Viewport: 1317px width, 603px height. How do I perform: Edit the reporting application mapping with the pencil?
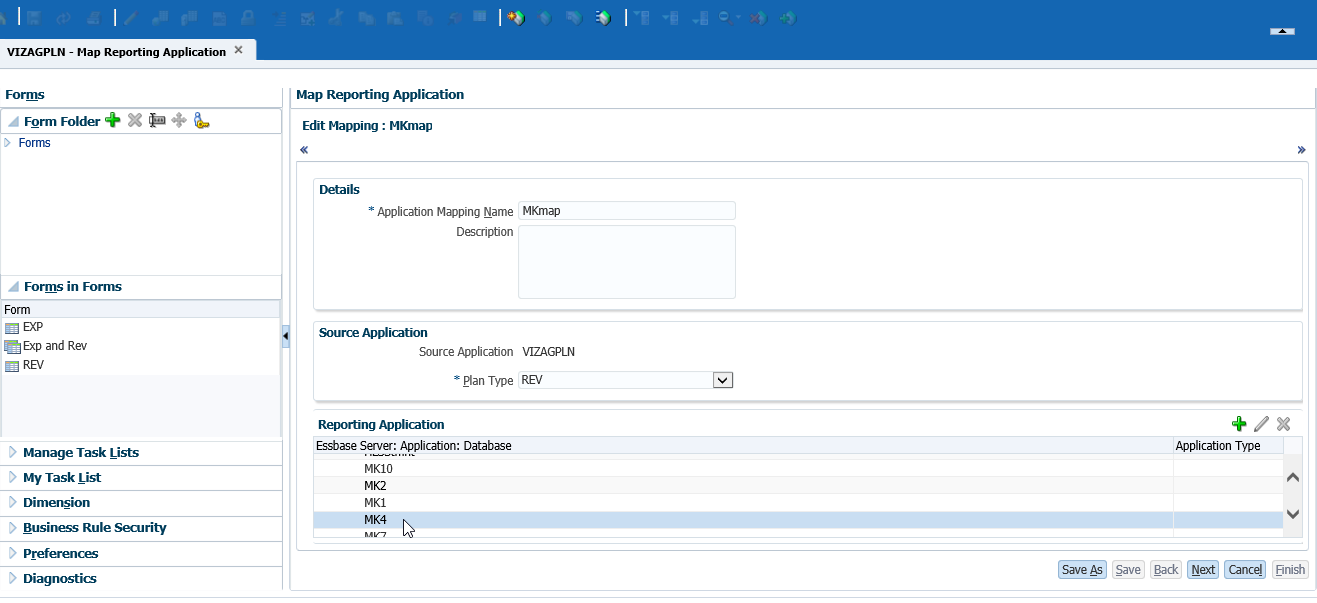(x=1261, y=423)
